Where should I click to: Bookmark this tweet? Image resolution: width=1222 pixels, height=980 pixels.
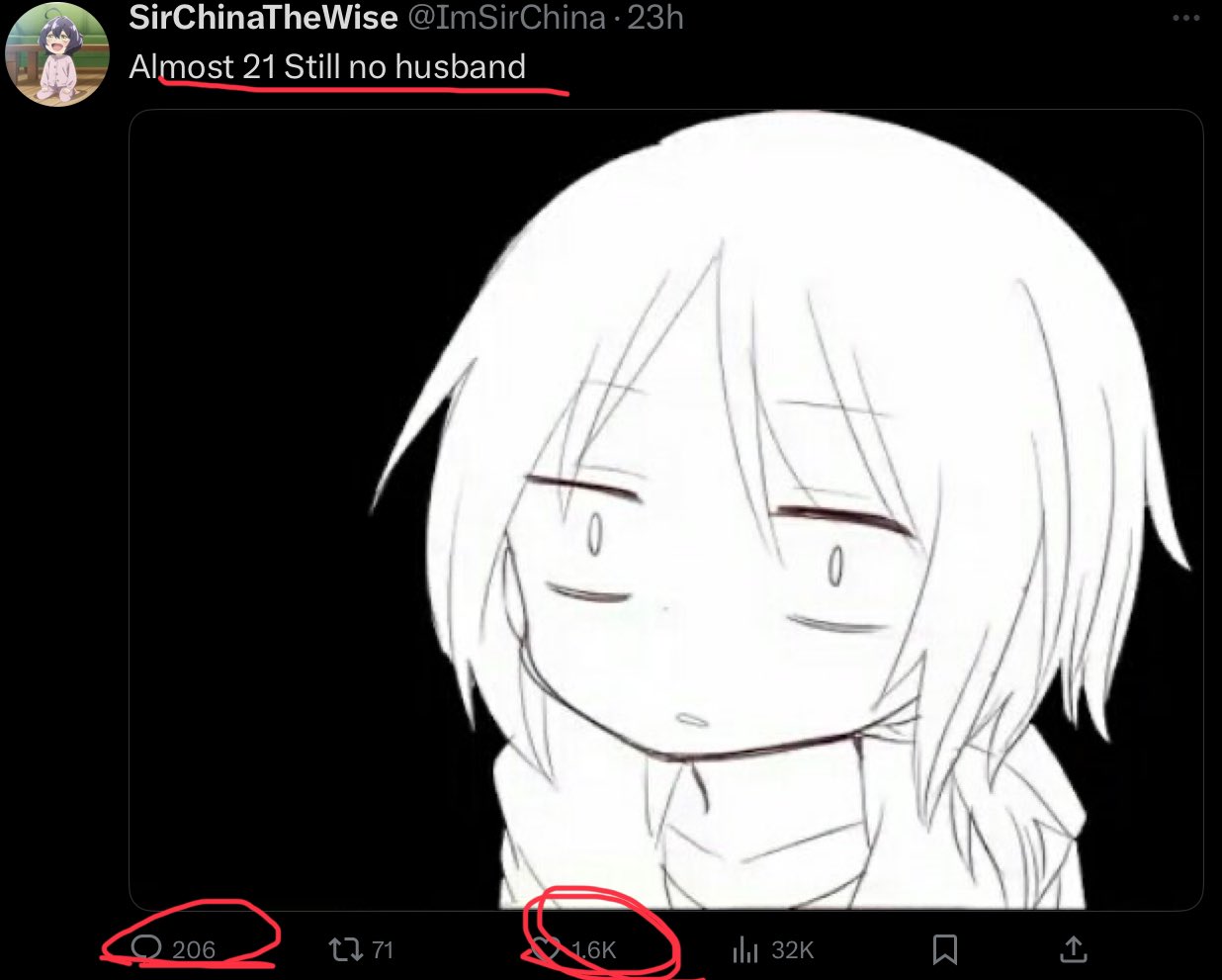[x=945, y=950]
